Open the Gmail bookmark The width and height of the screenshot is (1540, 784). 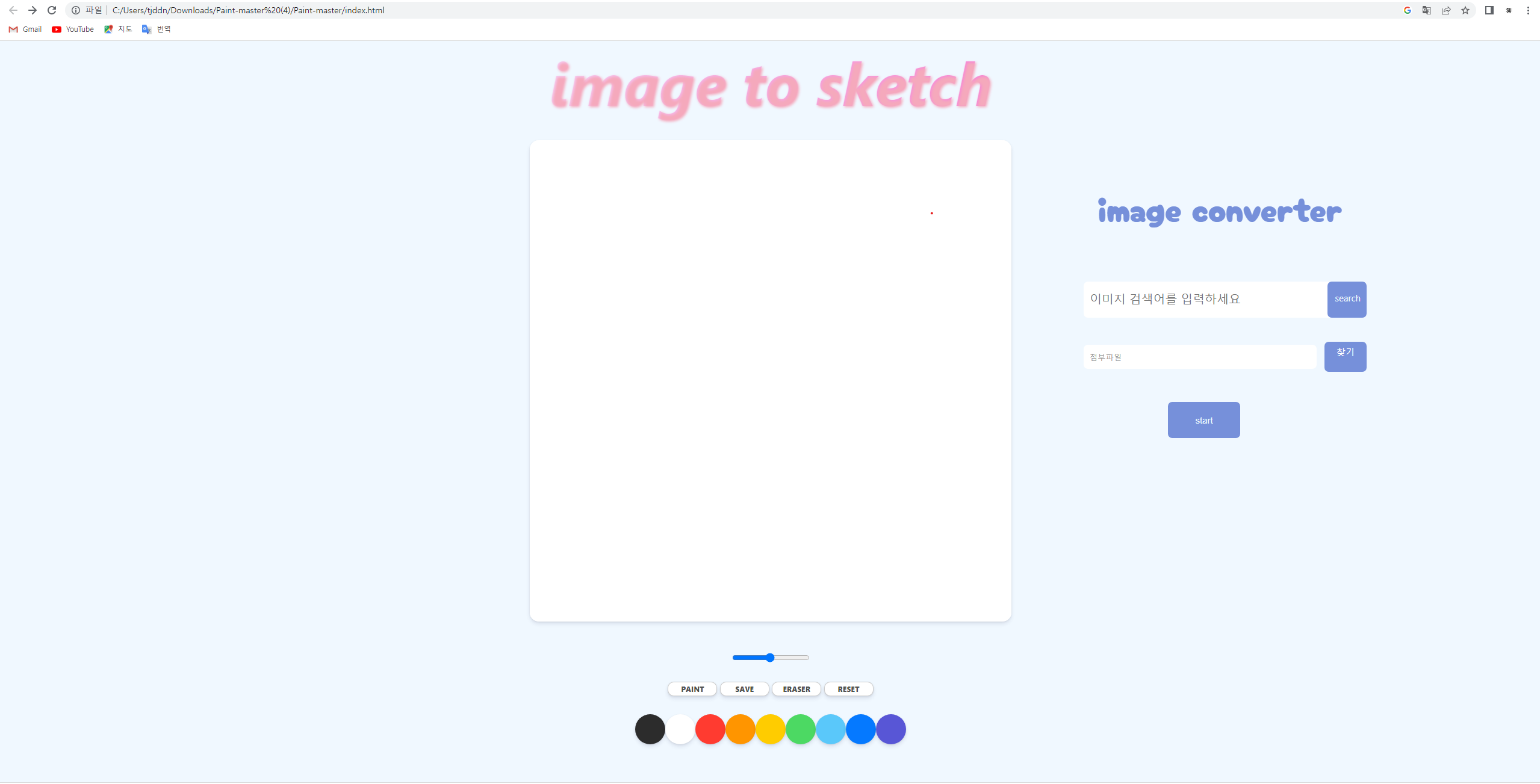(25, 29)
